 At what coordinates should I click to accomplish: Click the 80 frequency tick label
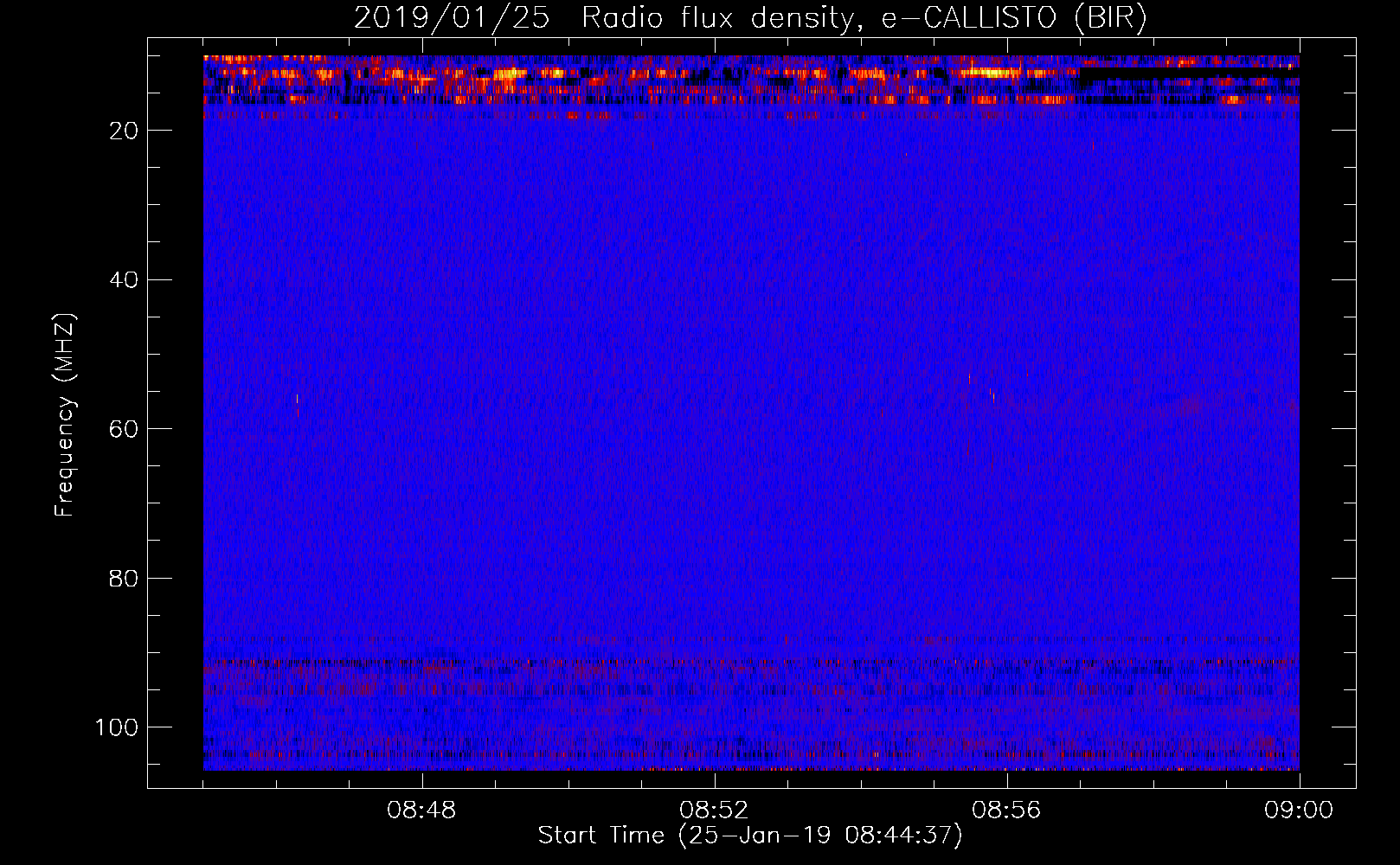(x=124, y=578)
